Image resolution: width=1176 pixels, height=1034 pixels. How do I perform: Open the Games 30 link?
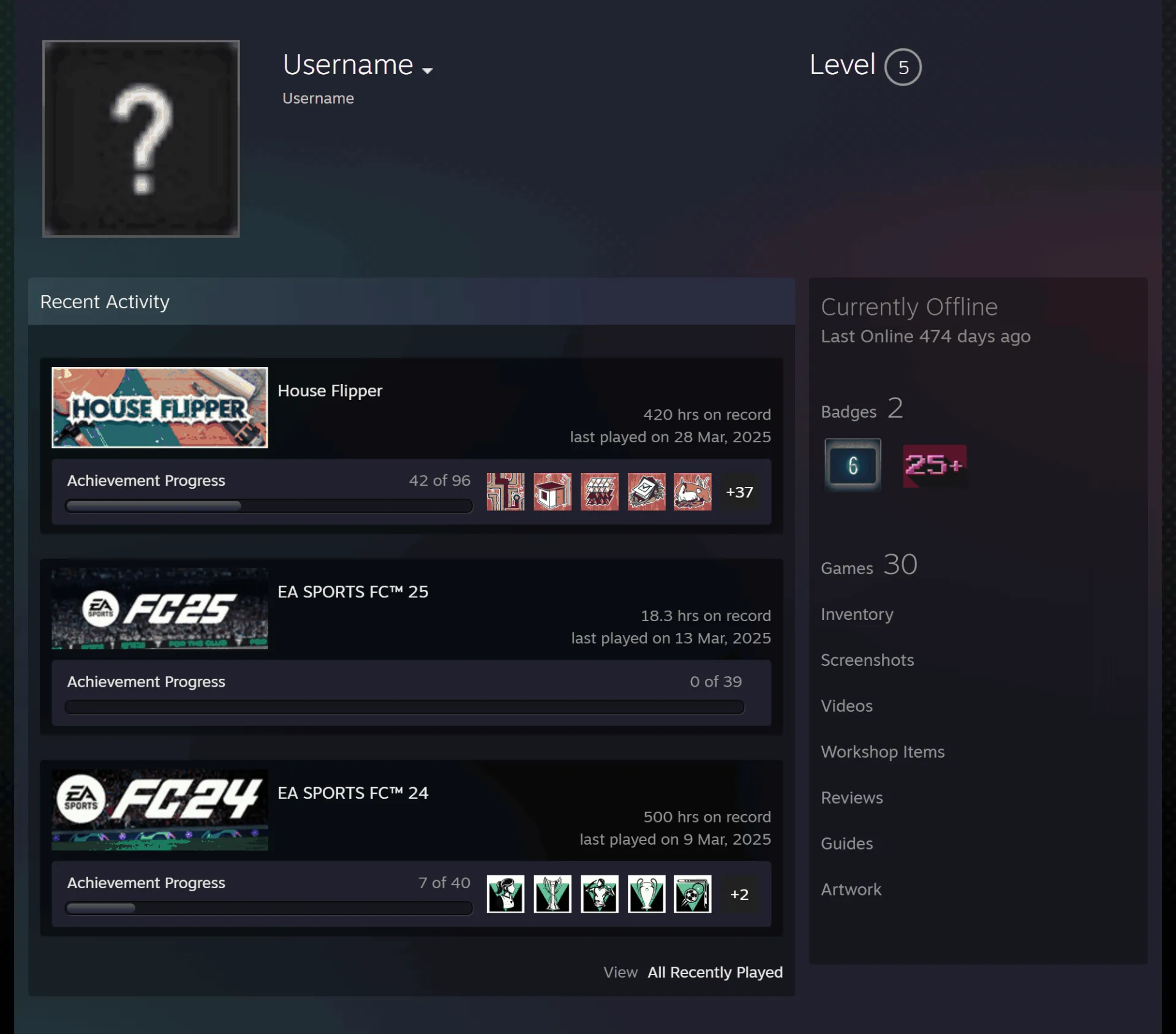pyautogui.click(x=869, y=565)
